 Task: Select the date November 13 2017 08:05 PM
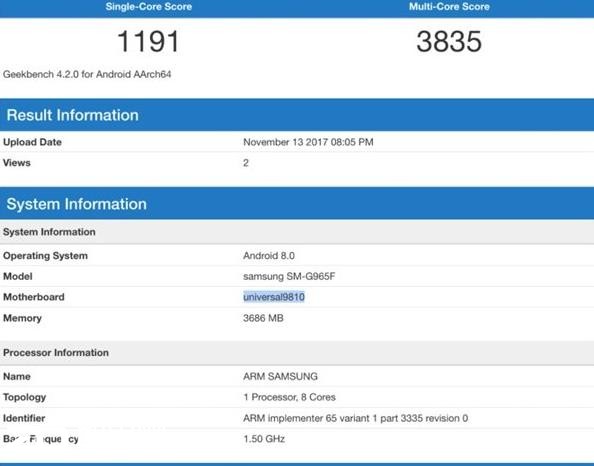(308, 142)
